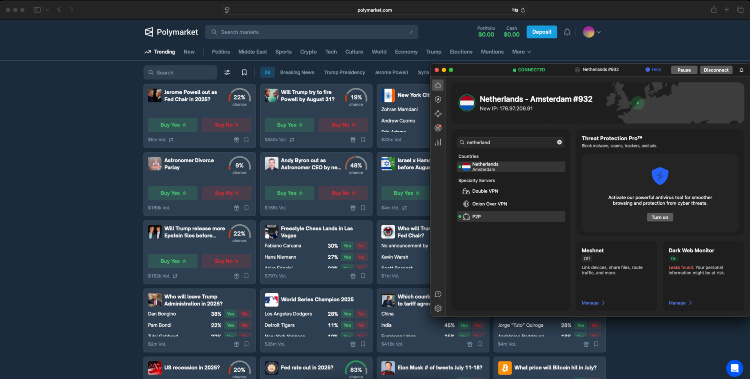Click No for Pam Bondi
This screenshot has height=379, width=750.
244,325
